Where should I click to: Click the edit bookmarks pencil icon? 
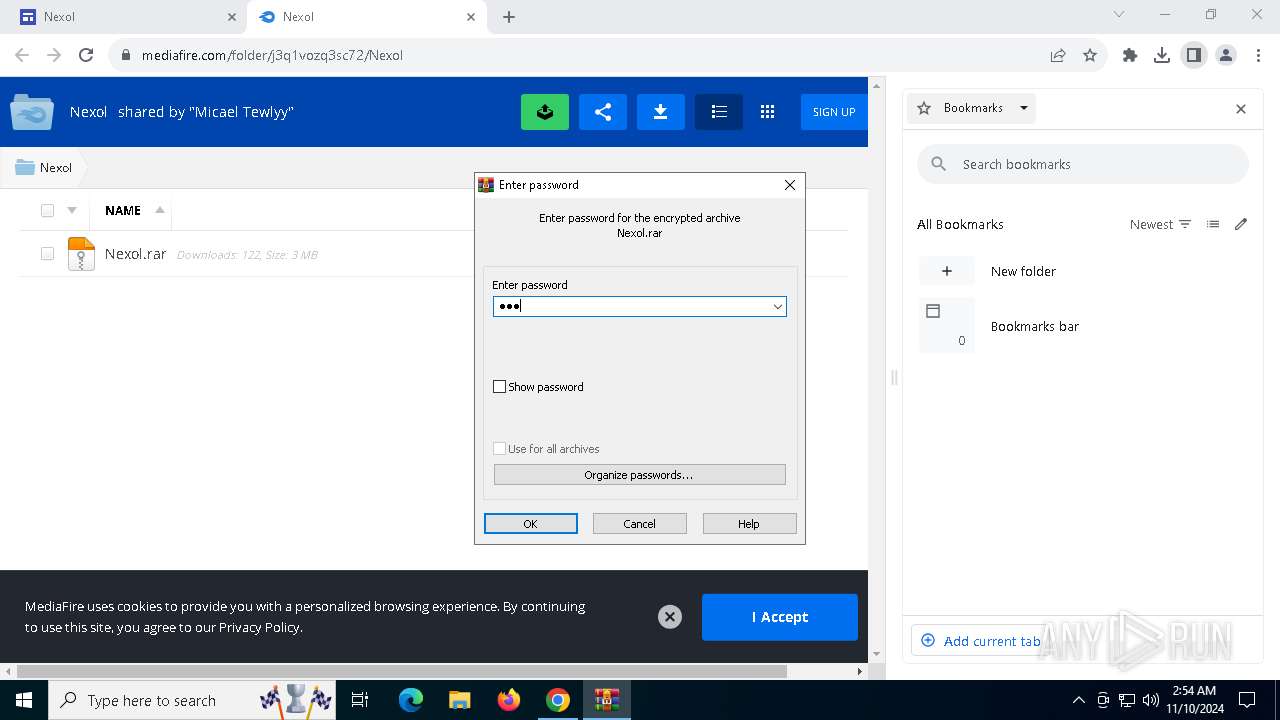tap(1241, 224)
